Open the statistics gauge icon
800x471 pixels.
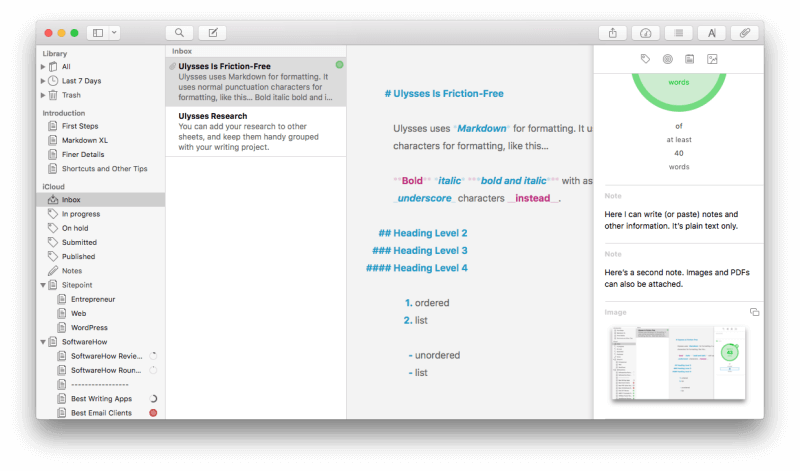[x=645, y=33]
